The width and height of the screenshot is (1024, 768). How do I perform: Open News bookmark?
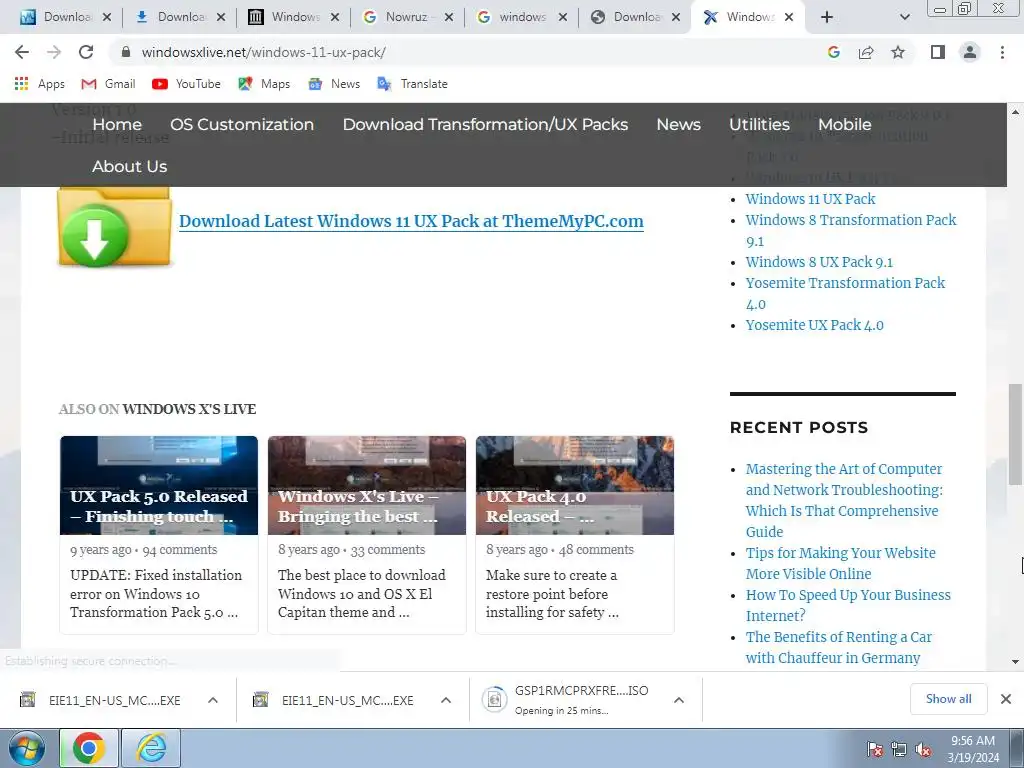pos(334,84)
